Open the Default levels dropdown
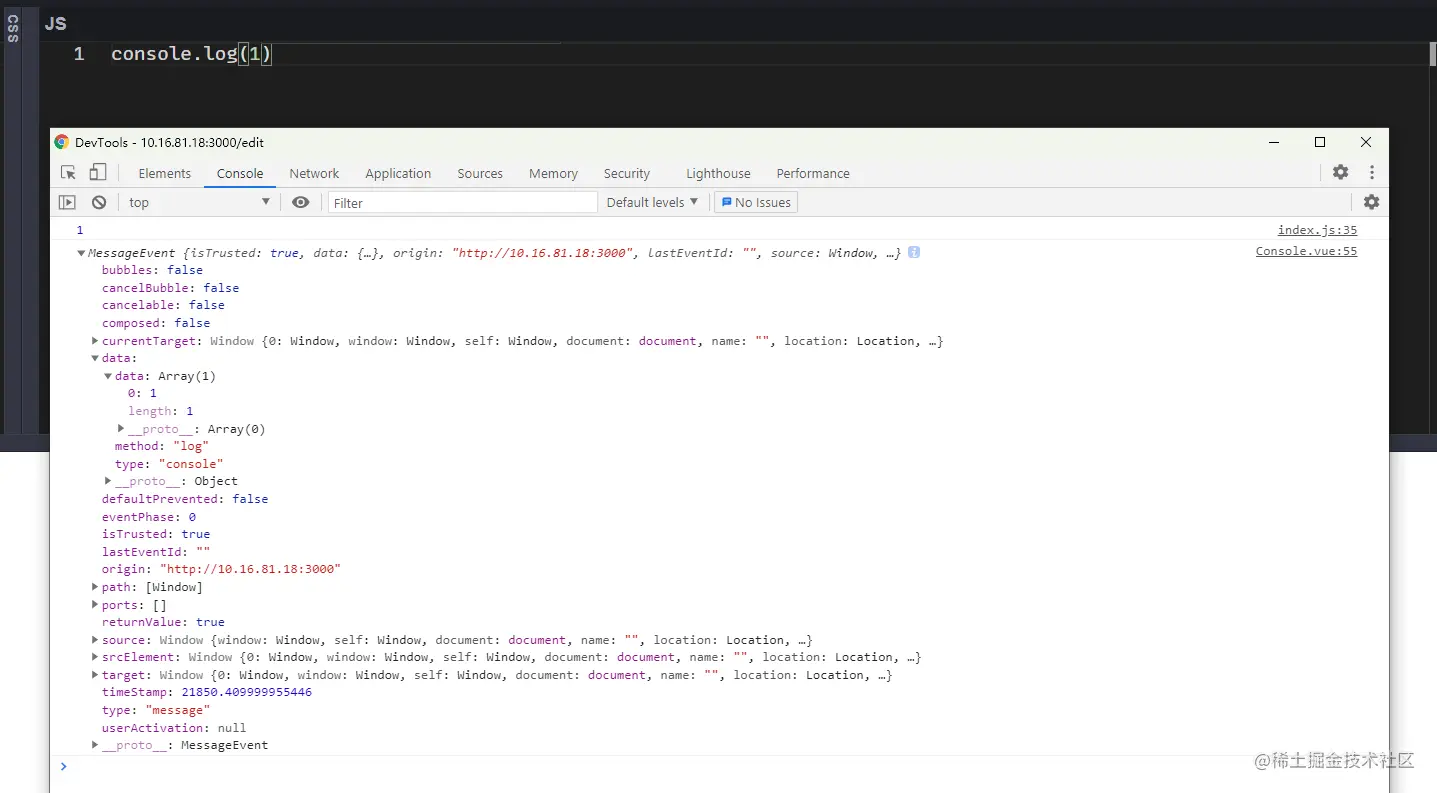1437x793 pixels. pos(652,202)
